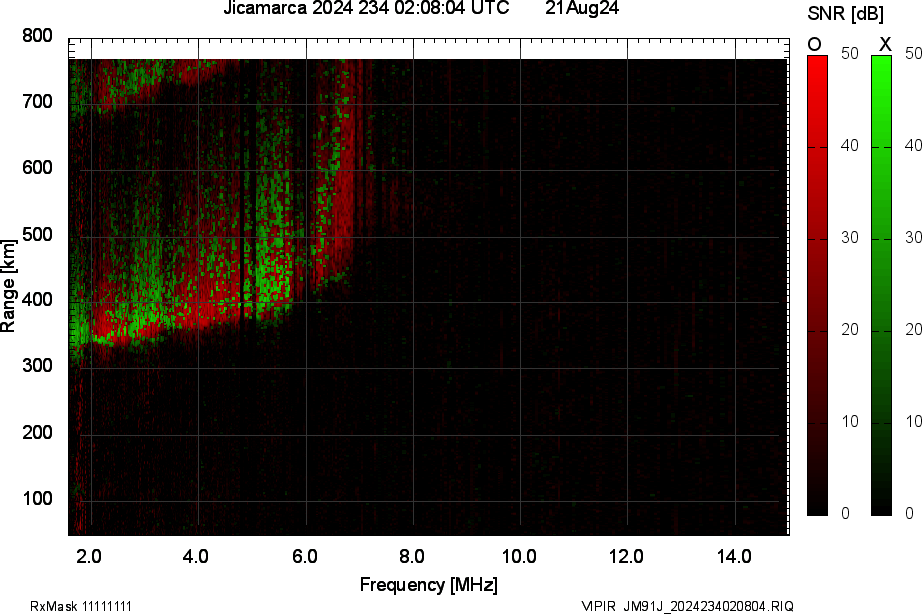Viewport: 922px width, 614px height.
Task: Click the 6.0 frequency tick label
Action: (x=304, y=556)
